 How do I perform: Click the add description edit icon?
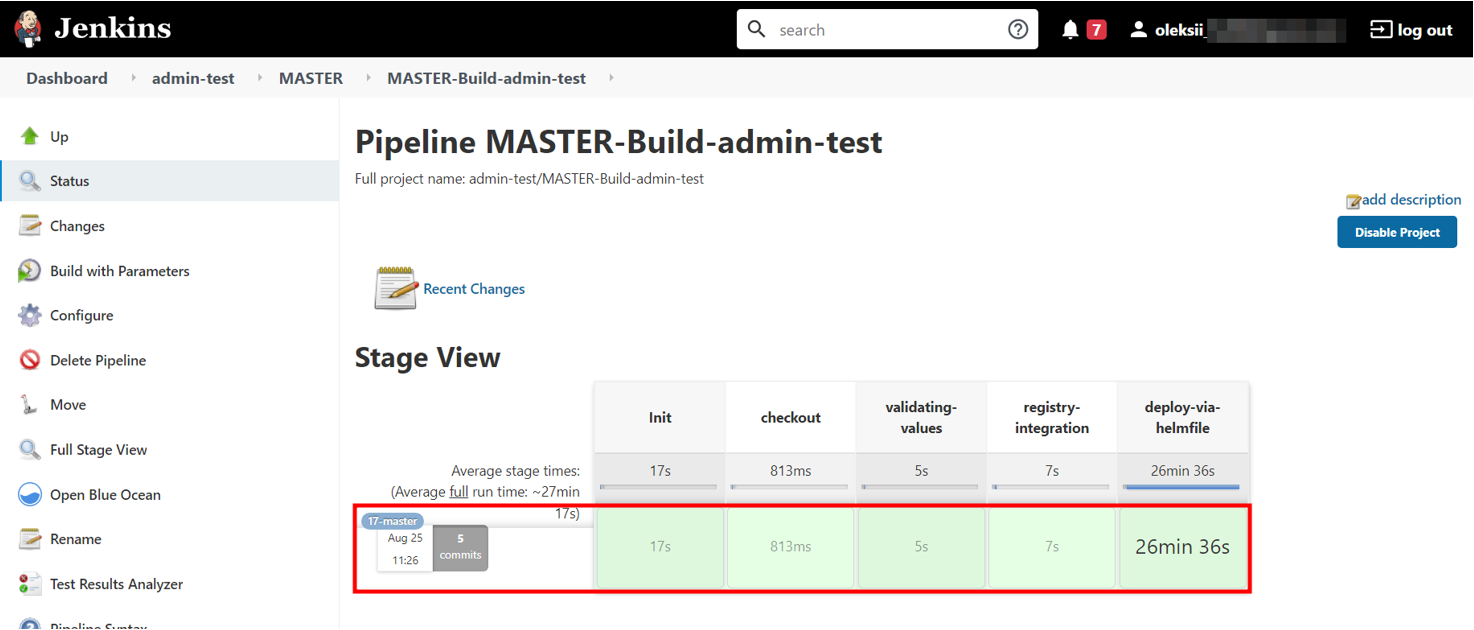(x=1353, y=201)
